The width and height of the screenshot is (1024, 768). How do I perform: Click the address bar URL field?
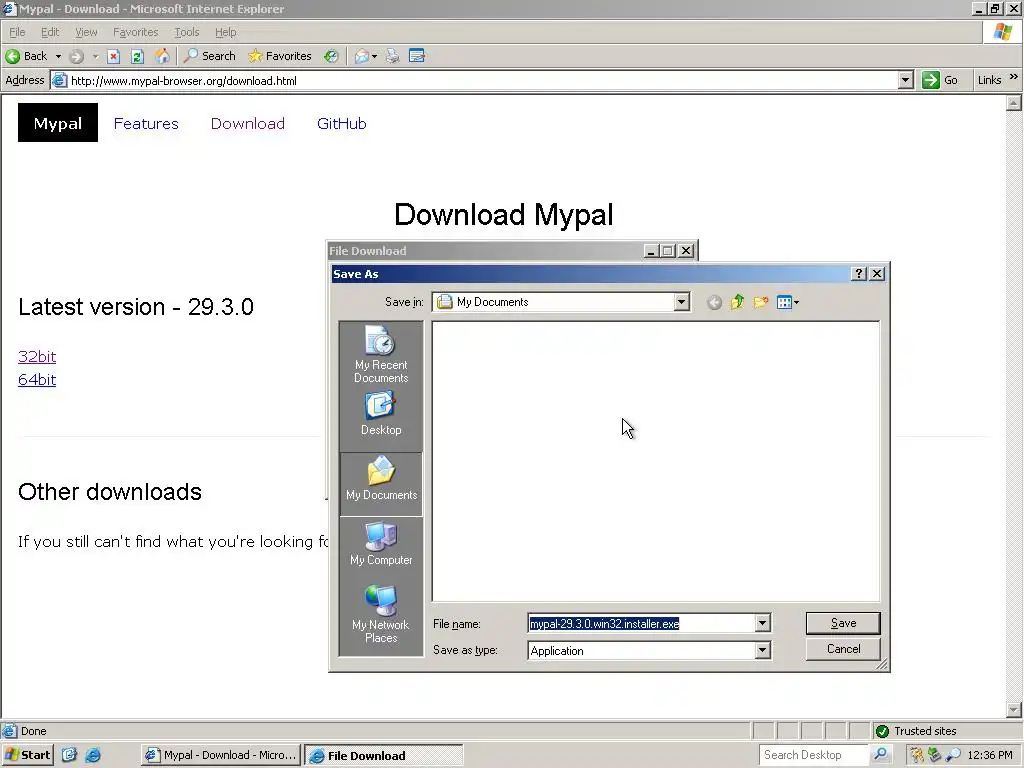pos(483,80)
